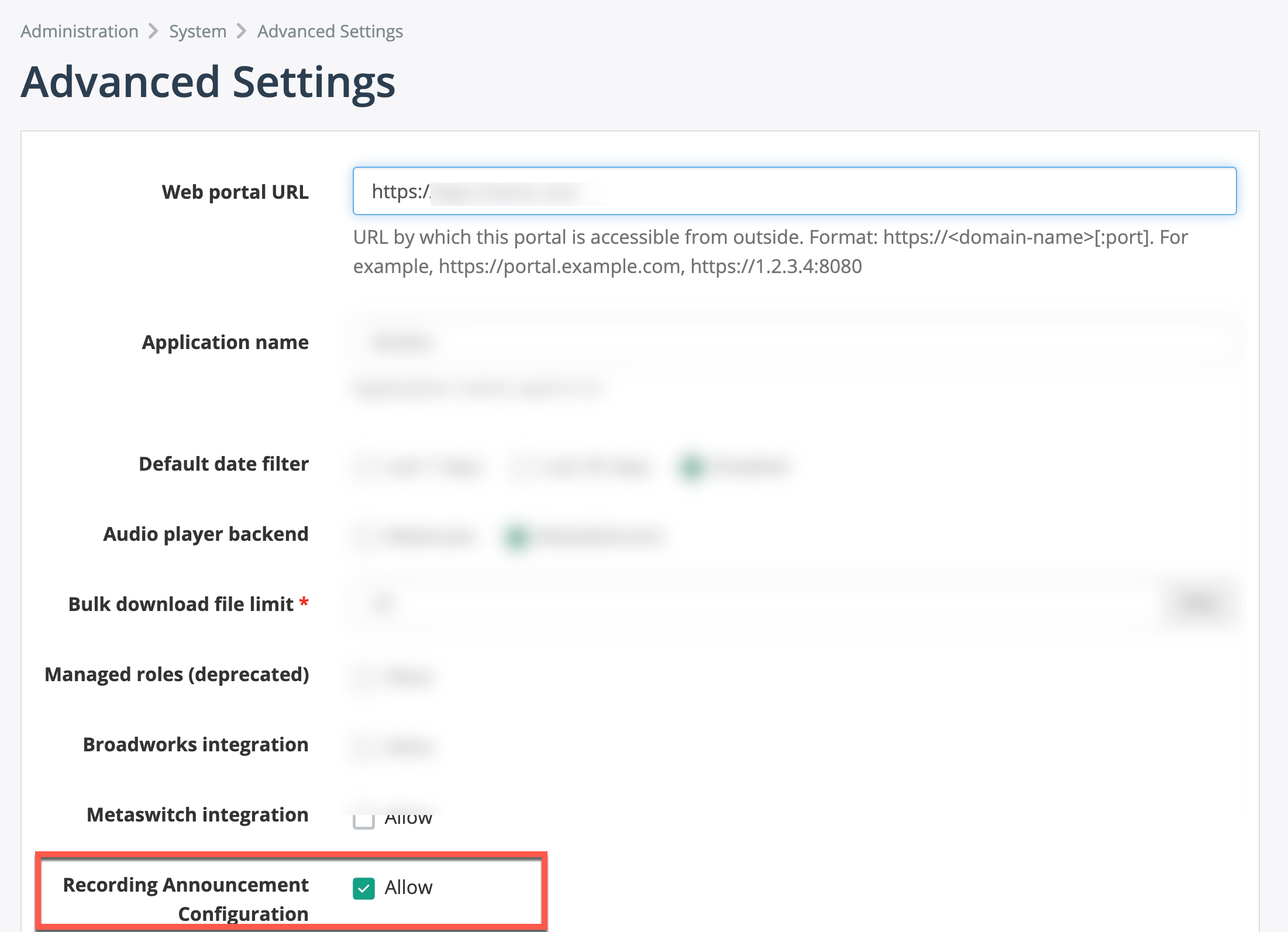This screenshot has height=932, width=1288.
Task: Toggle the Broadworks integration checkbox
Action: 365,747
